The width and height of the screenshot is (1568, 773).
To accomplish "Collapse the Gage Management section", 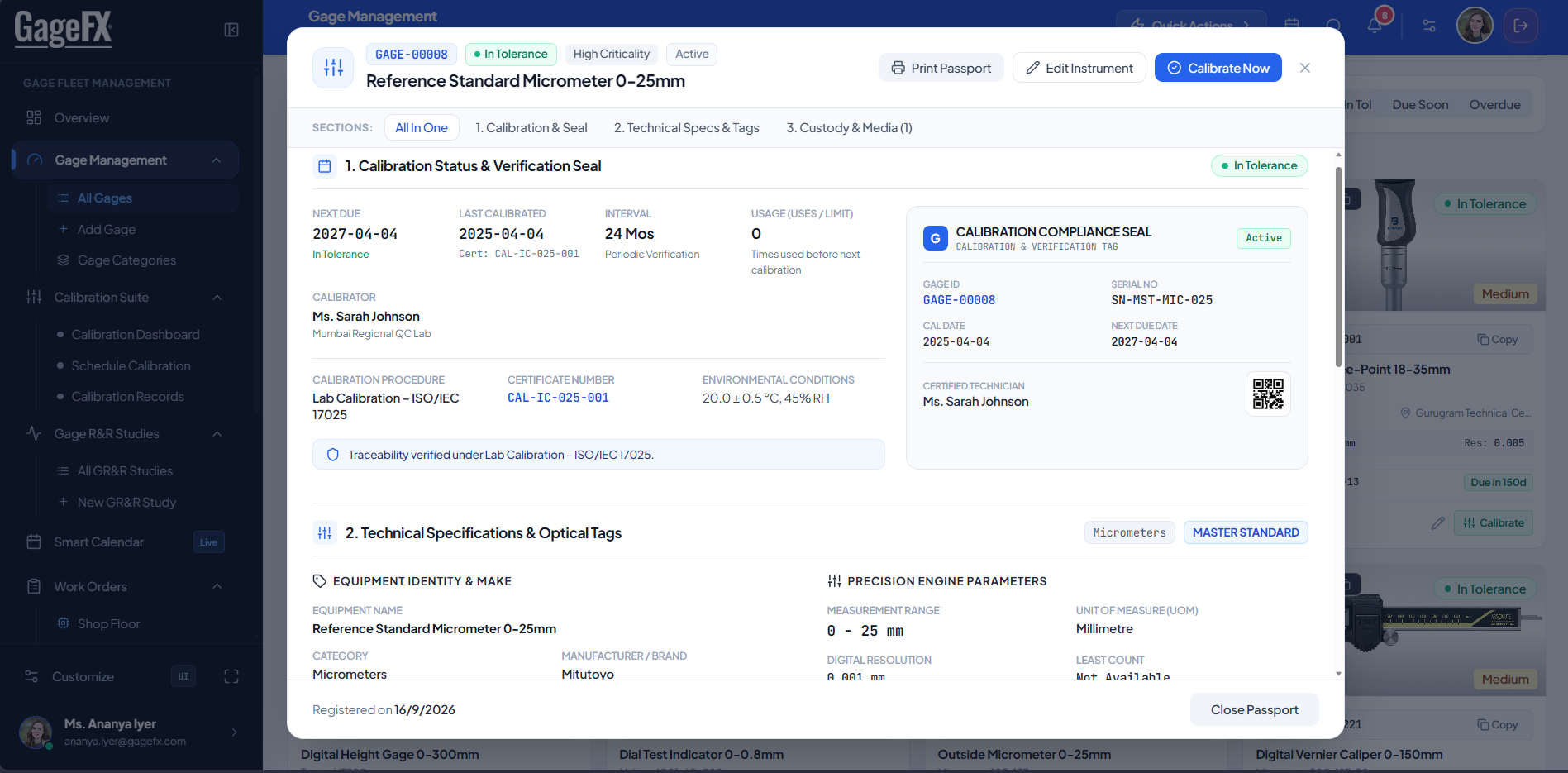I will [x=217, y=160].
